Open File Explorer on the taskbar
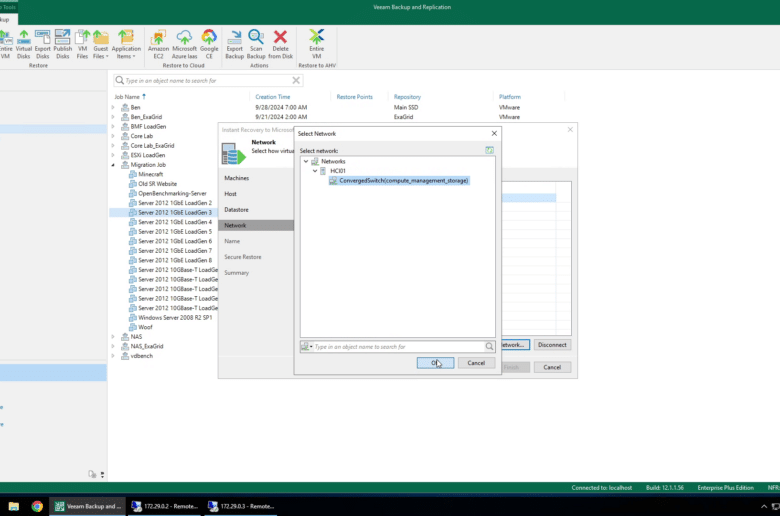780x516 pixels. point(13,506)
